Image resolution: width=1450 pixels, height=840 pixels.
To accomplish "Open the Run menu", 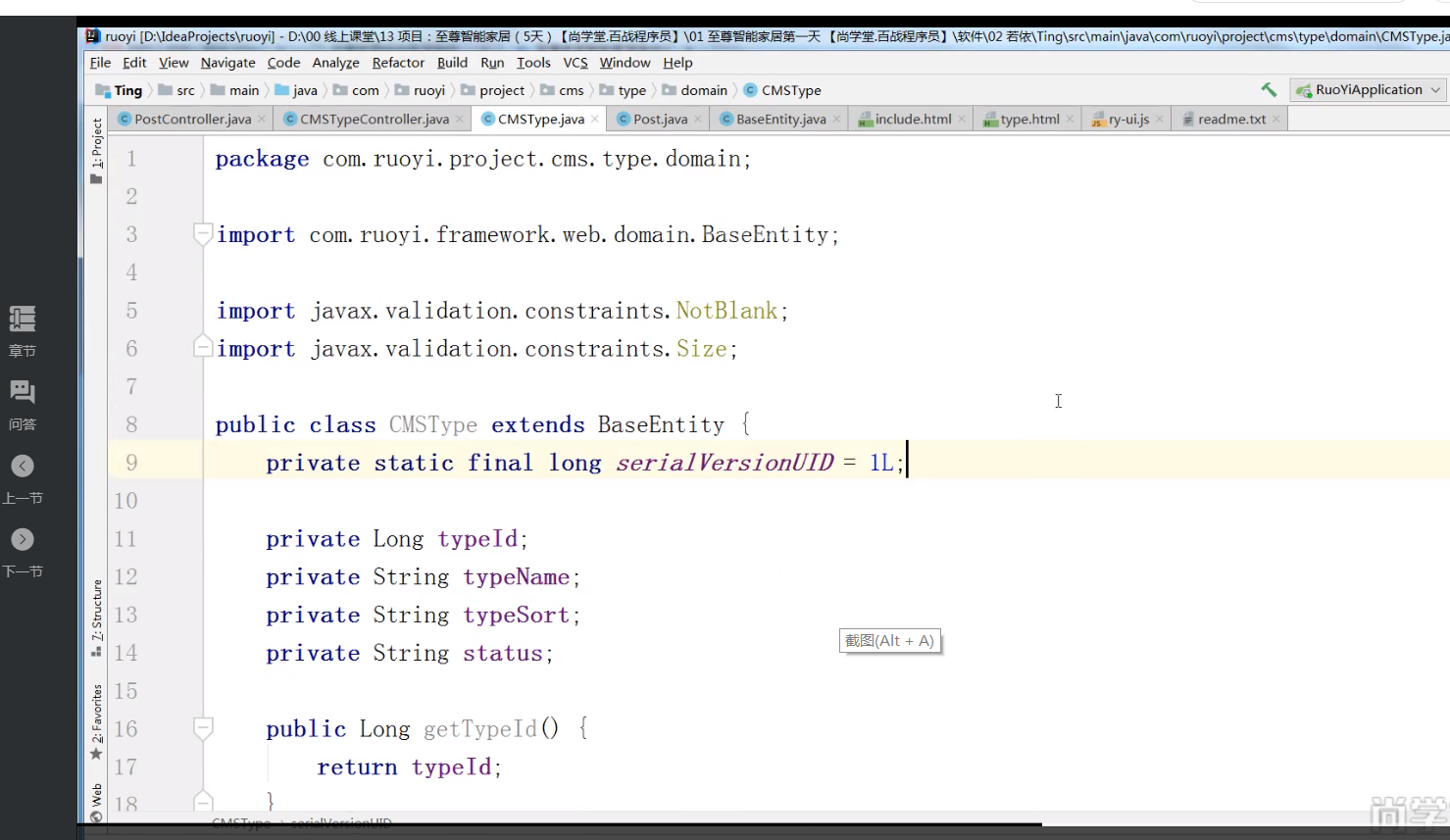I will [x=492, y=63].
